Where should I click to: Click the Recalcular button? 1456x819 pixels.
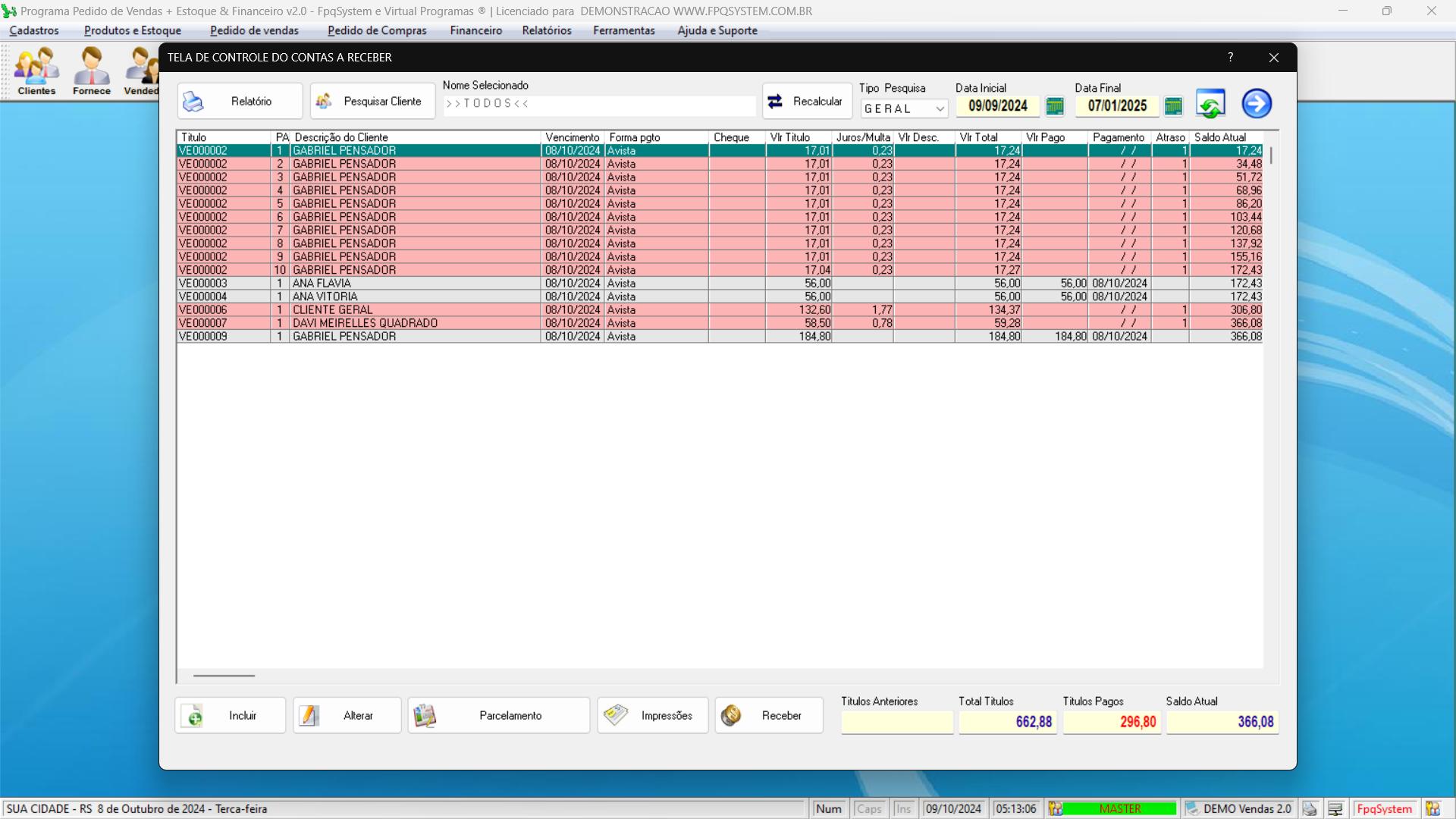807,102
